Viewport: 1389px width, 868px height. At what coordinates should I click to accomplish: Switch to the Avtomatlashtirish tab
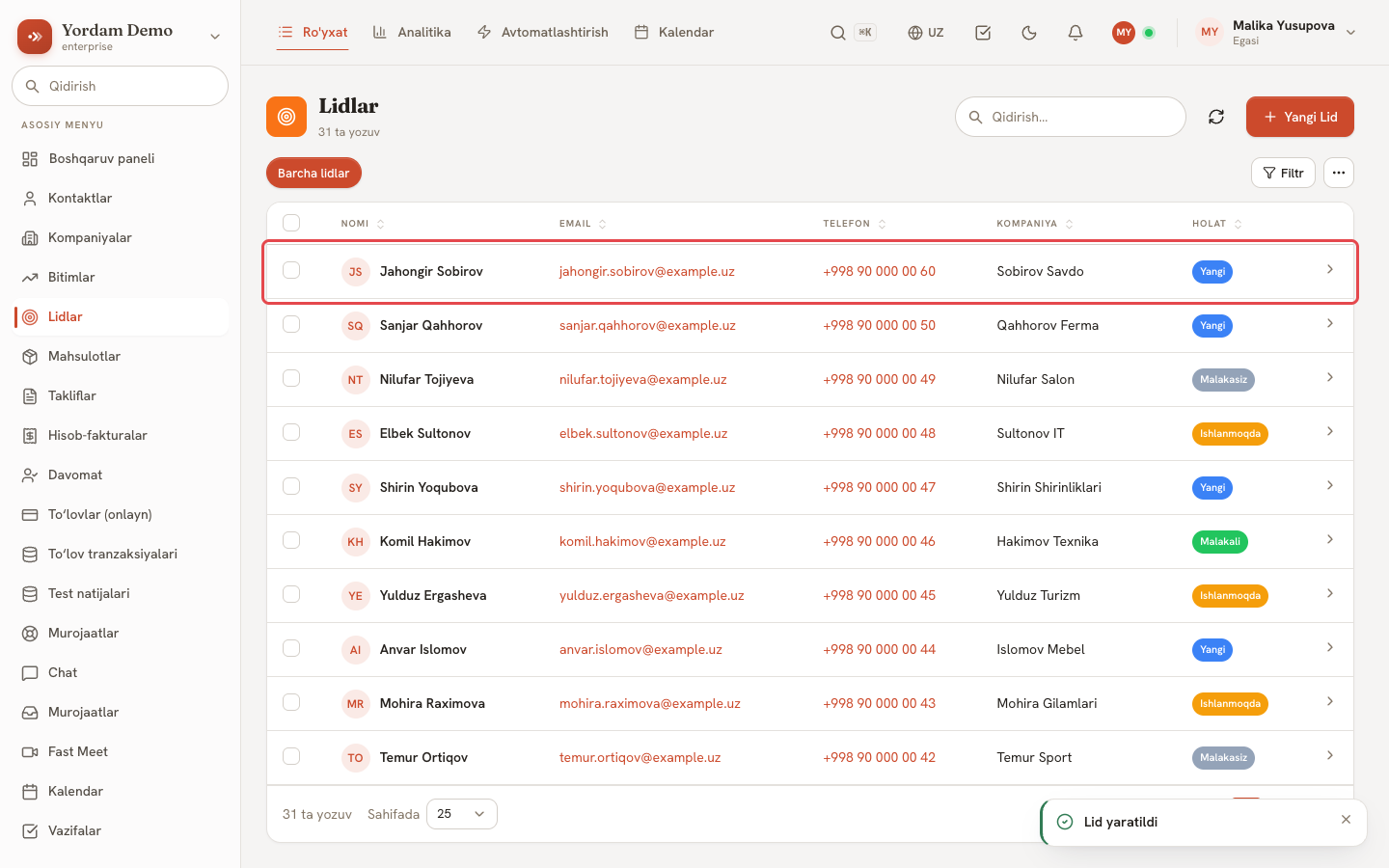coord(543,33)
